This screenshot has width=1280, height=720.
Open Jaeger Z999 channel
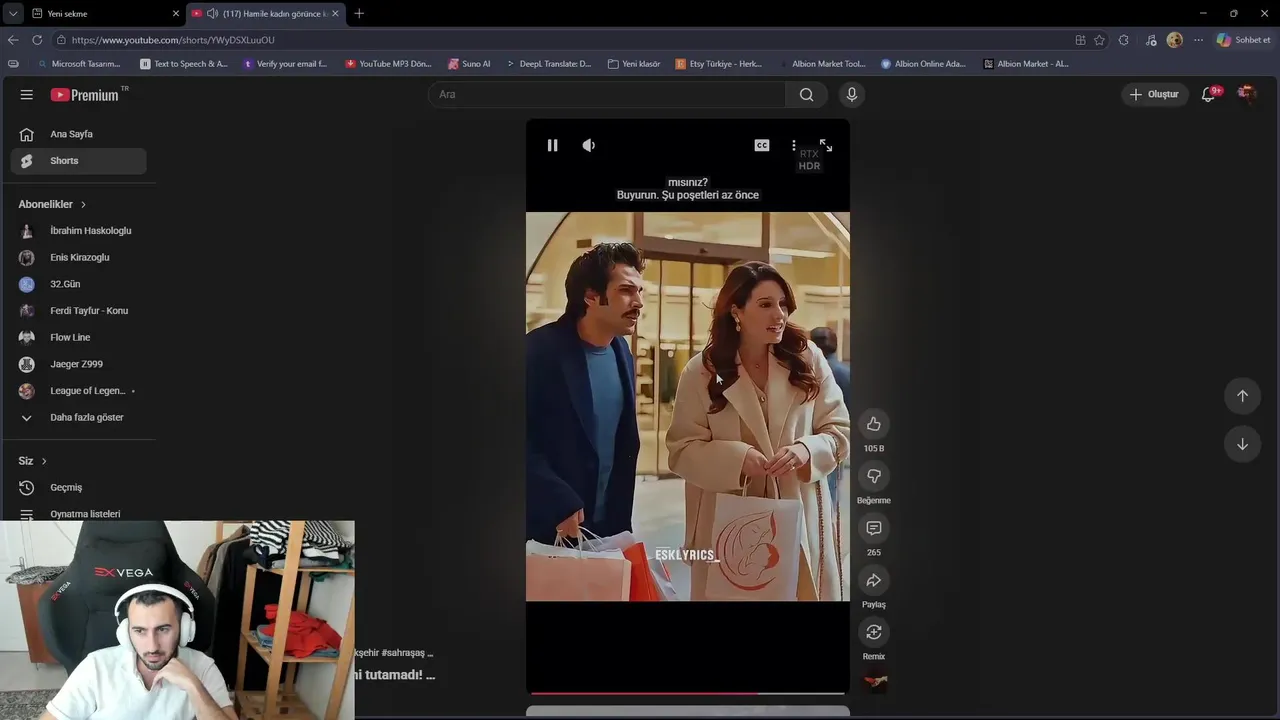[78, 364]
